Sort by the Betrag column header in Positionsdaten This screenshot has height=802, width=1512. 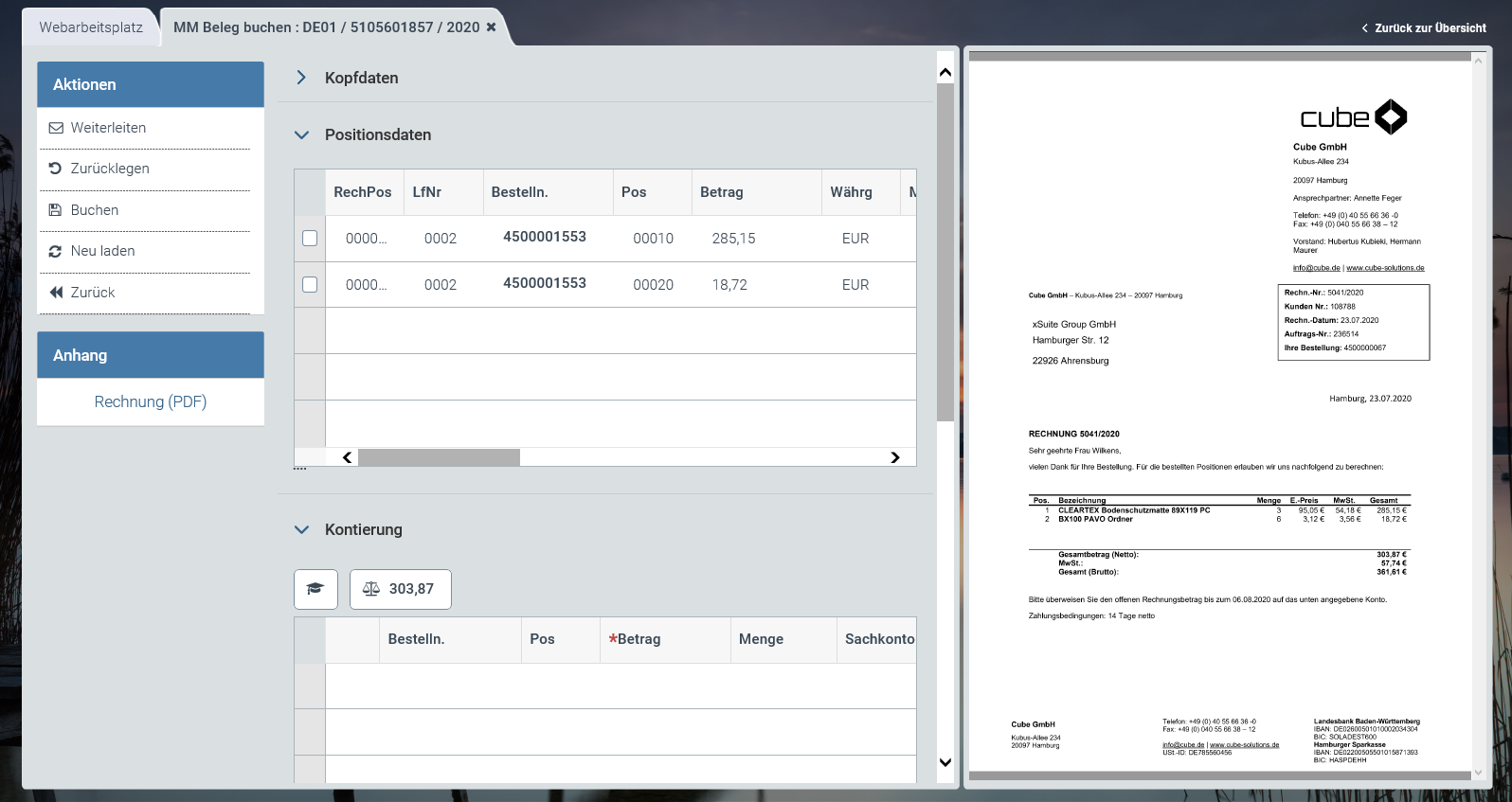(722, 192)
